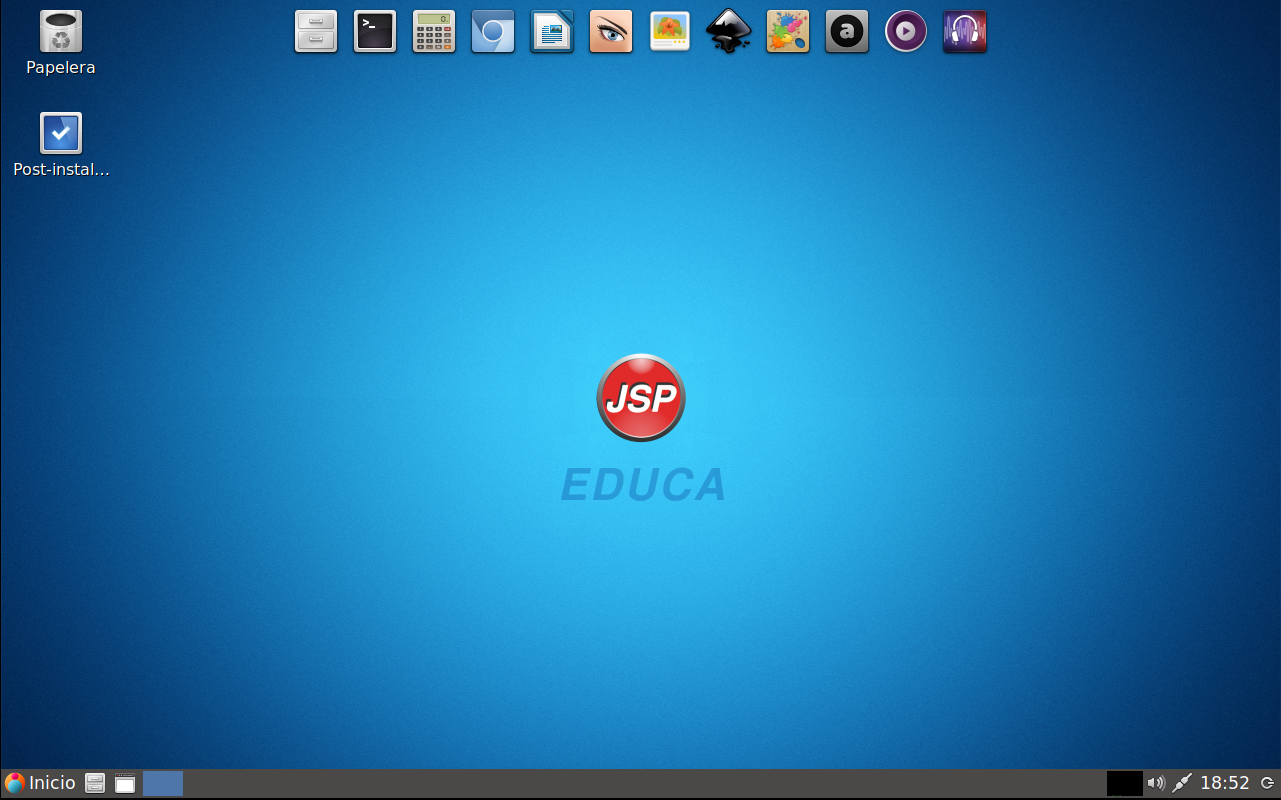The width and height of the screenshot is (1281, 800).
Task: Click the network connection plug icon
Action: 1182,783
